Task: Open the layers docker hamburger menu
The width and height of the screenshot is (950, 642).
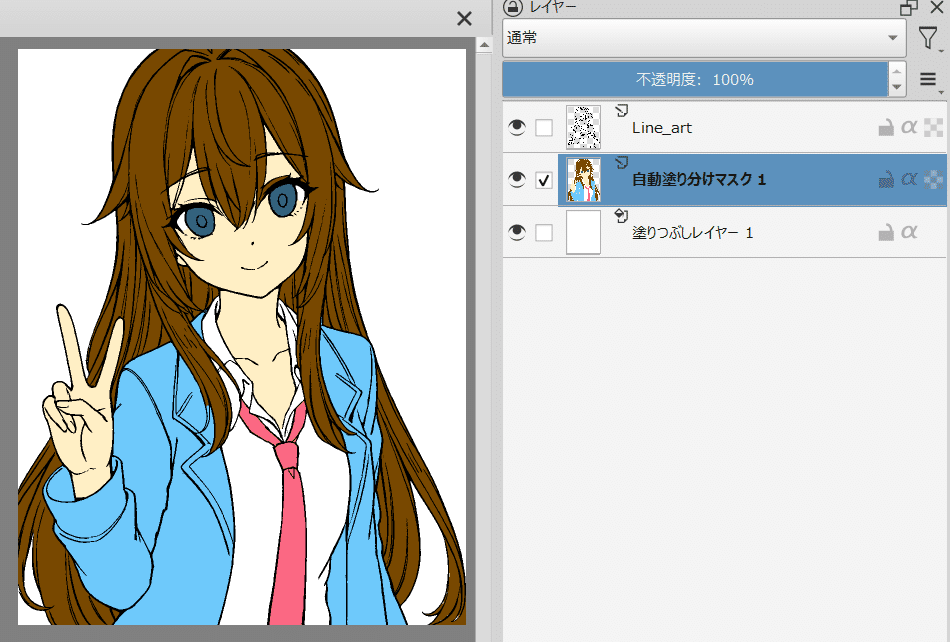Action: (929, 79)
